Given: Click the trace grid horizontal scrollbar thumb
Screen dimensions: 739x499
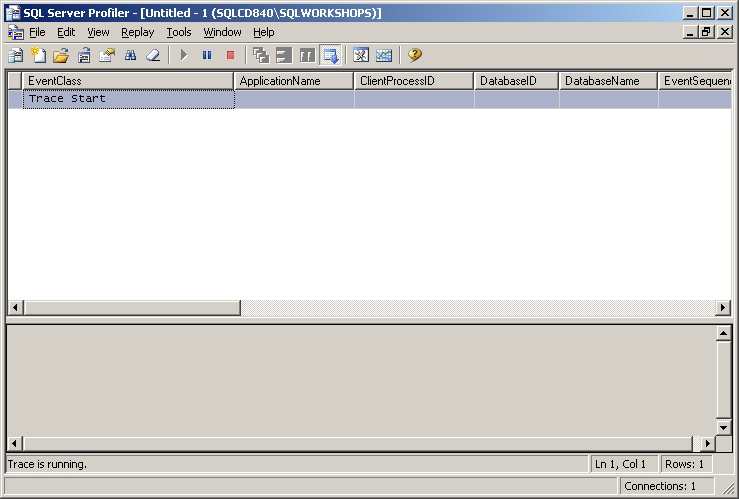Looking at the screenshot, I should [x=132, y=308].
